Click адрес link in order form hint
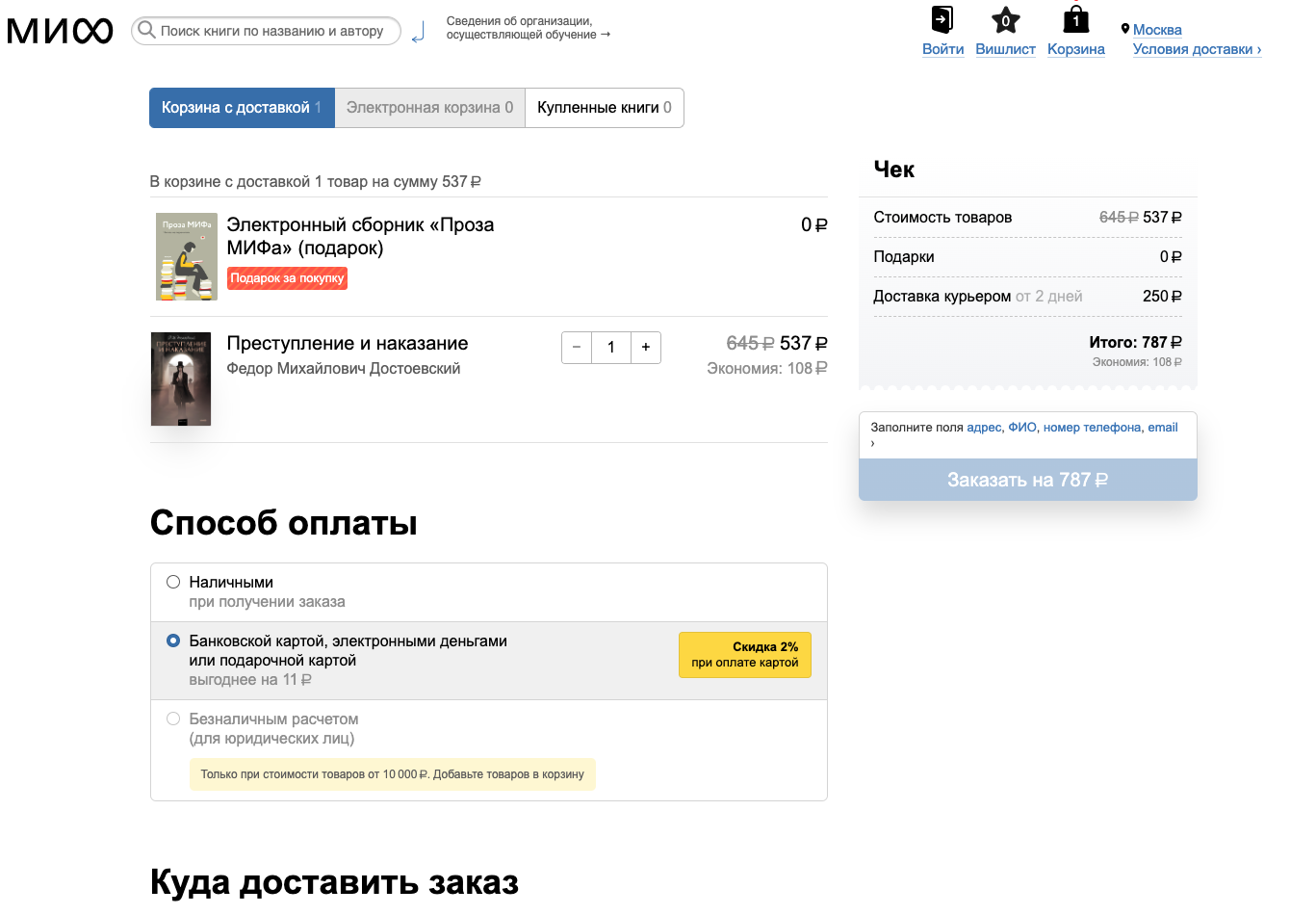 [x=984, y=428]
